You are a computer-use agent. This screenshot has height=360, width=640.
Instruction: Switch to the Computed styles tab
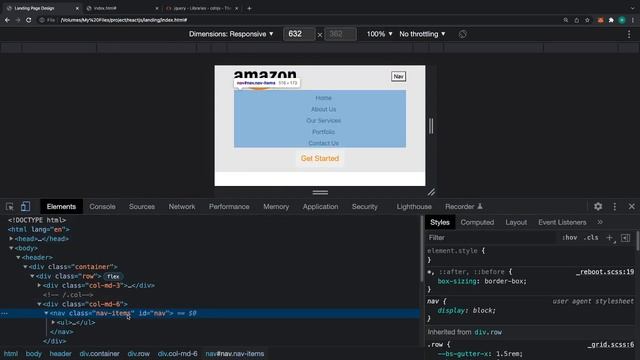tap(477, 222)
